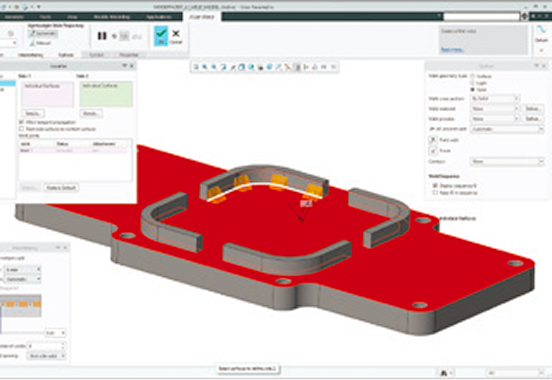Open weld spacing dropdown in Intermittency panel
This screenshot has width=552, height=380.
[46, 356]
